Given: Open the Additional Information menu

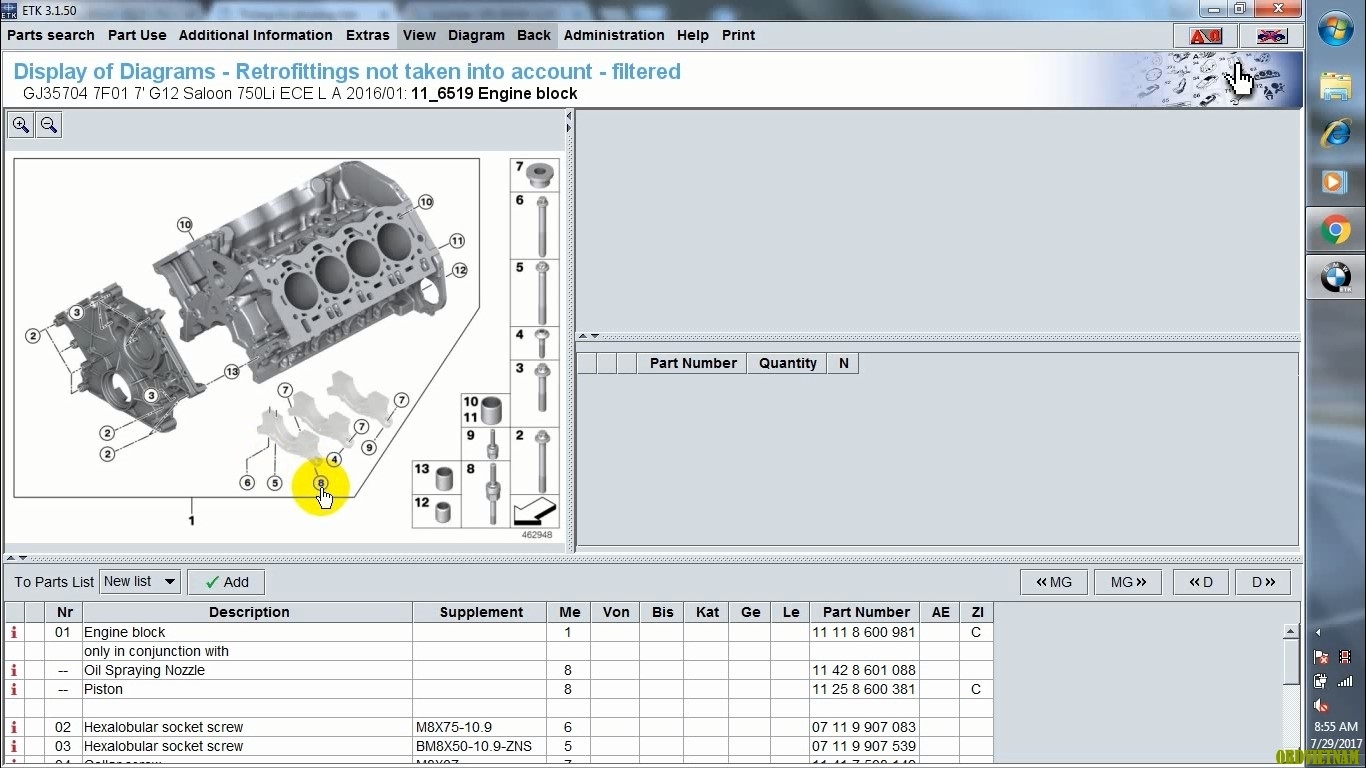Looking at the screenshot, I should 256,35.
